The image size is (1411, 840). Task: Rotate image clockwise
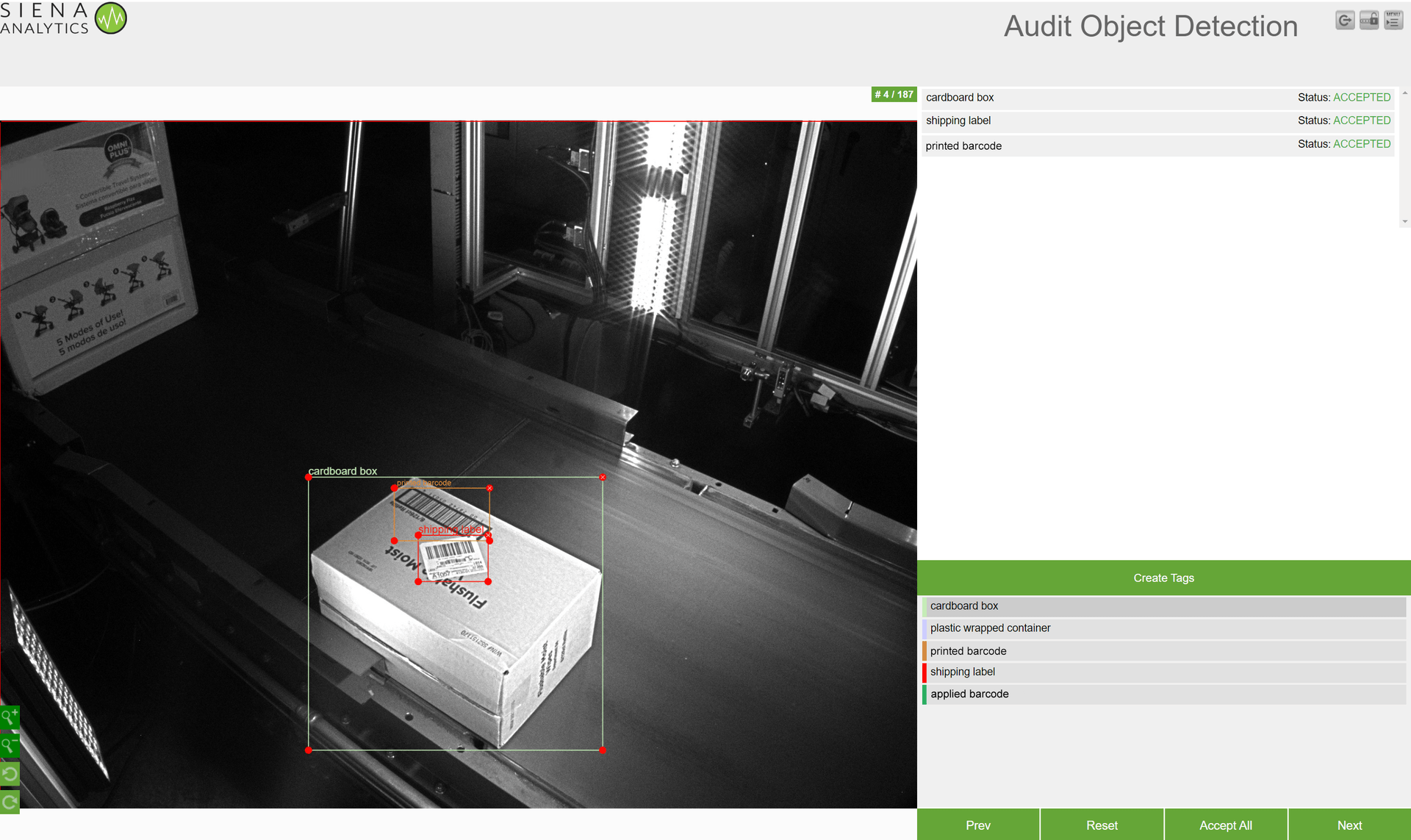[x=10, y=802]
